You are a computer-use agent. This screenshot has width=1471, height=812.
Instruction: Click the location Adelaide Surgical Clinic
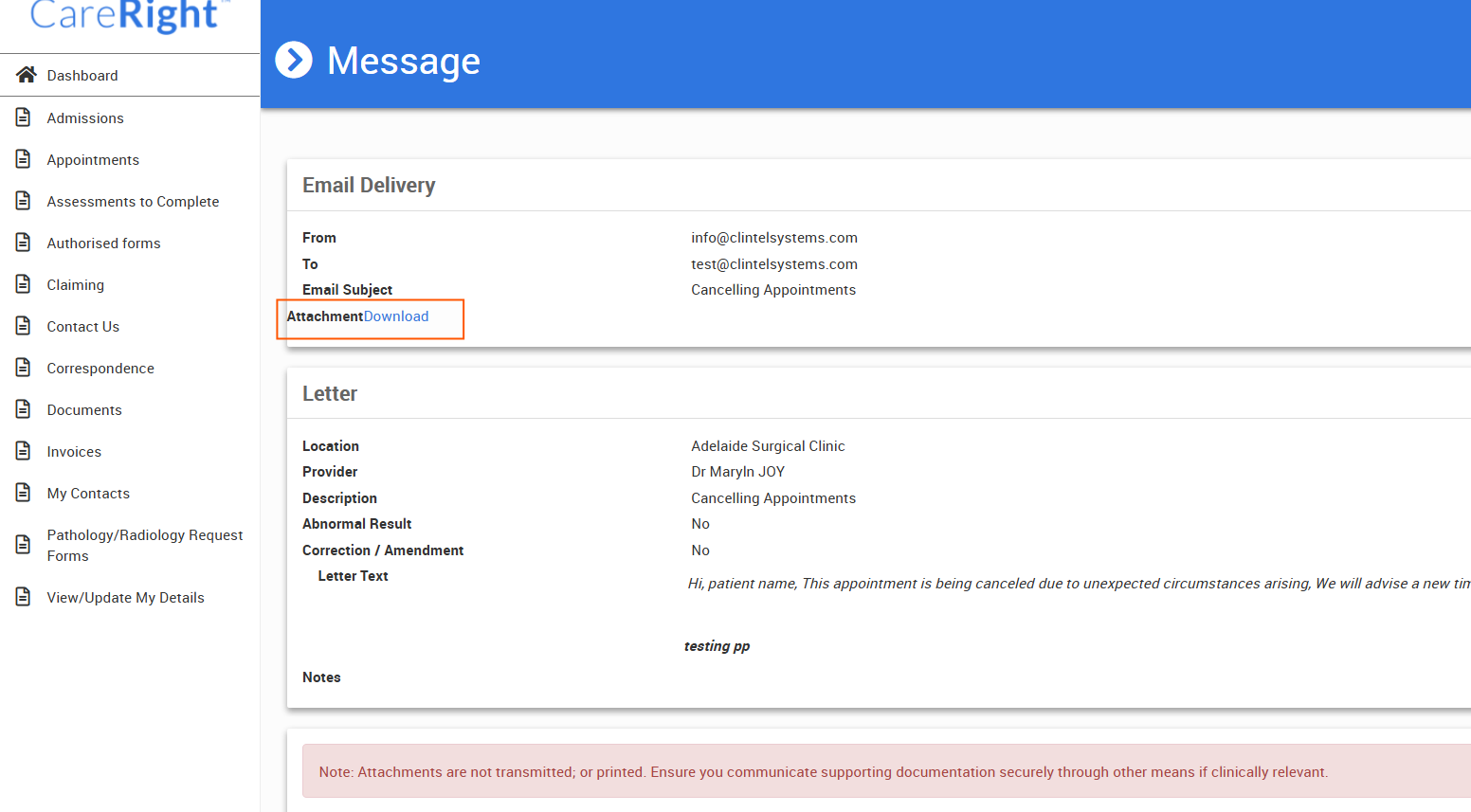pyautogui.click(x=768, y=446)
